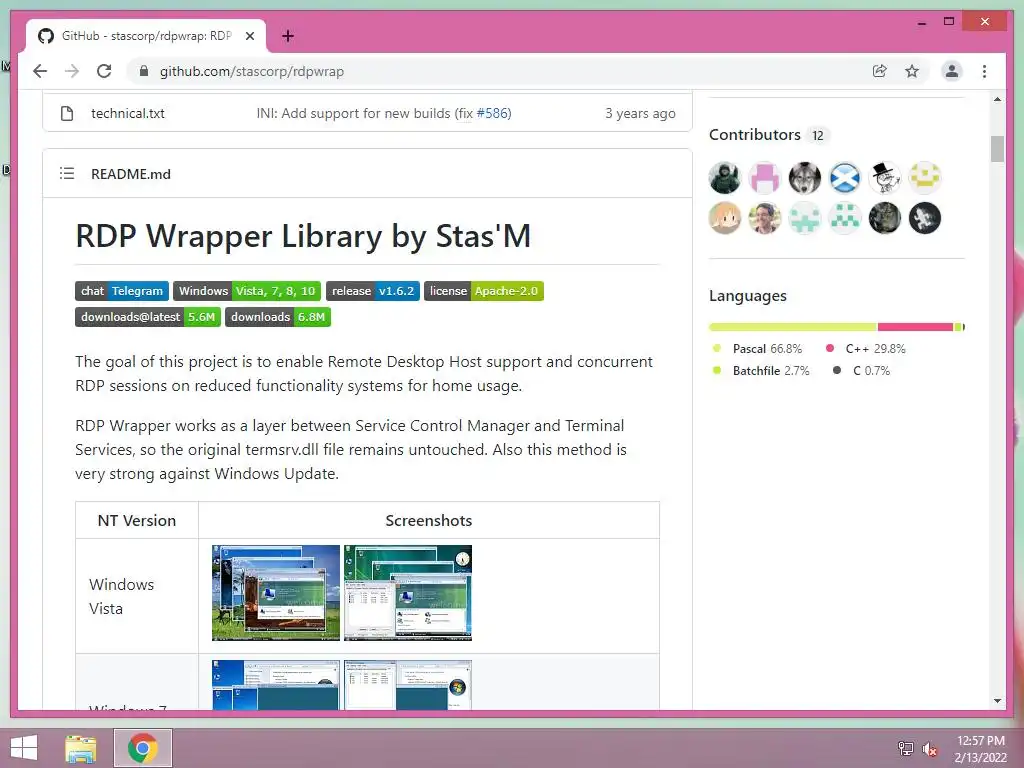The image size is (1024, 768).
Task: Click the dark round photo contributor avatar
Action: [x=885, y=217]
